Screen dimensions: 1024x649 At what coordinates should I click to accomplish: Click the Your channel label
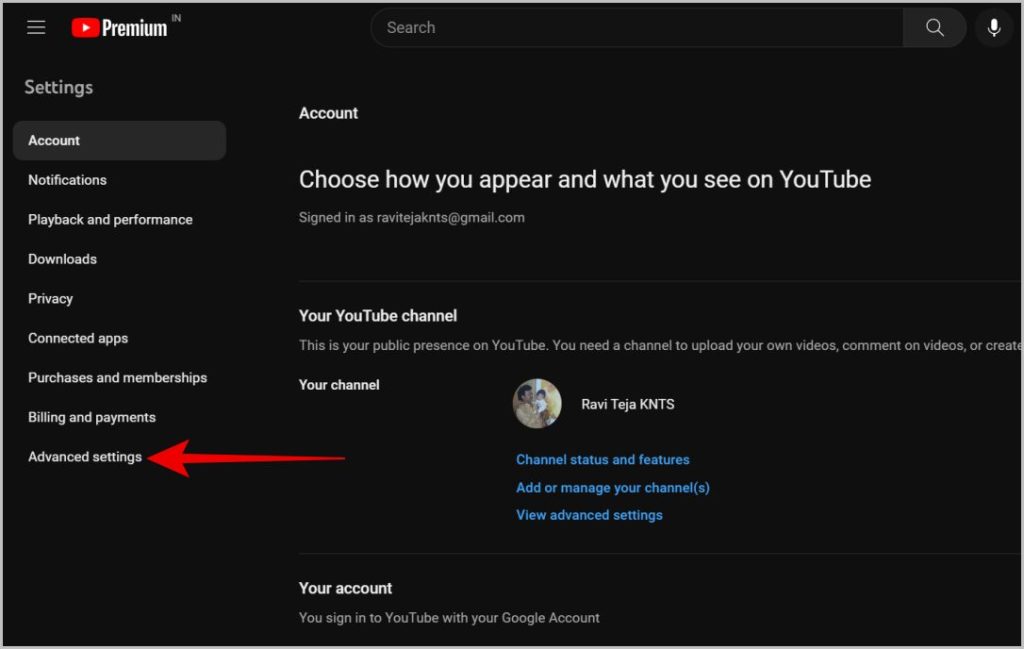point(339,385)
